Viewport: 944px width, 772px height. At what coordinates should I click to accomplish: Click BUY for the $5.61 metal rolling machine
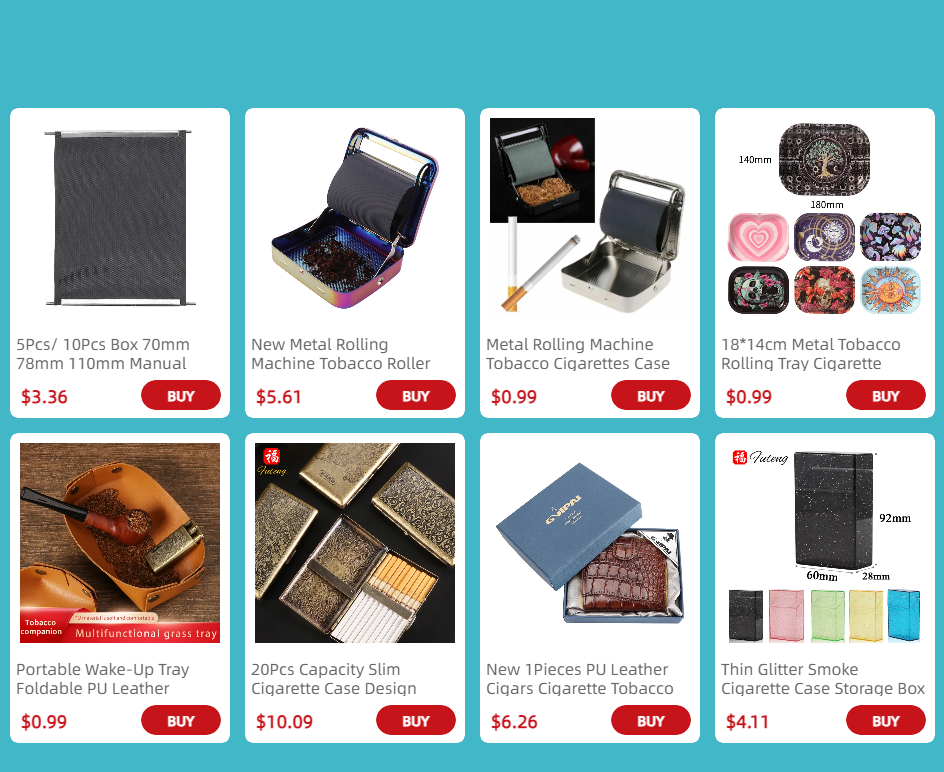click(415, 396)
